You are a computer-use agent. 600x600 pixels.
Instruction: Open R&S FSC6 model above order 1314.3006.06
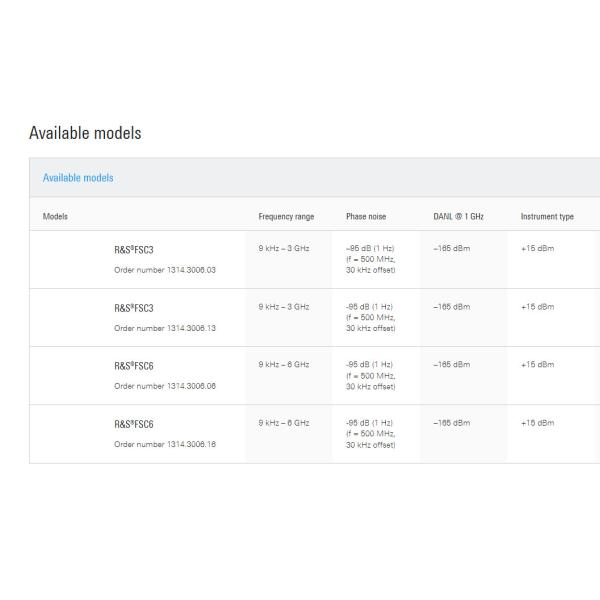pyautogui.click(x=134, y=366)
